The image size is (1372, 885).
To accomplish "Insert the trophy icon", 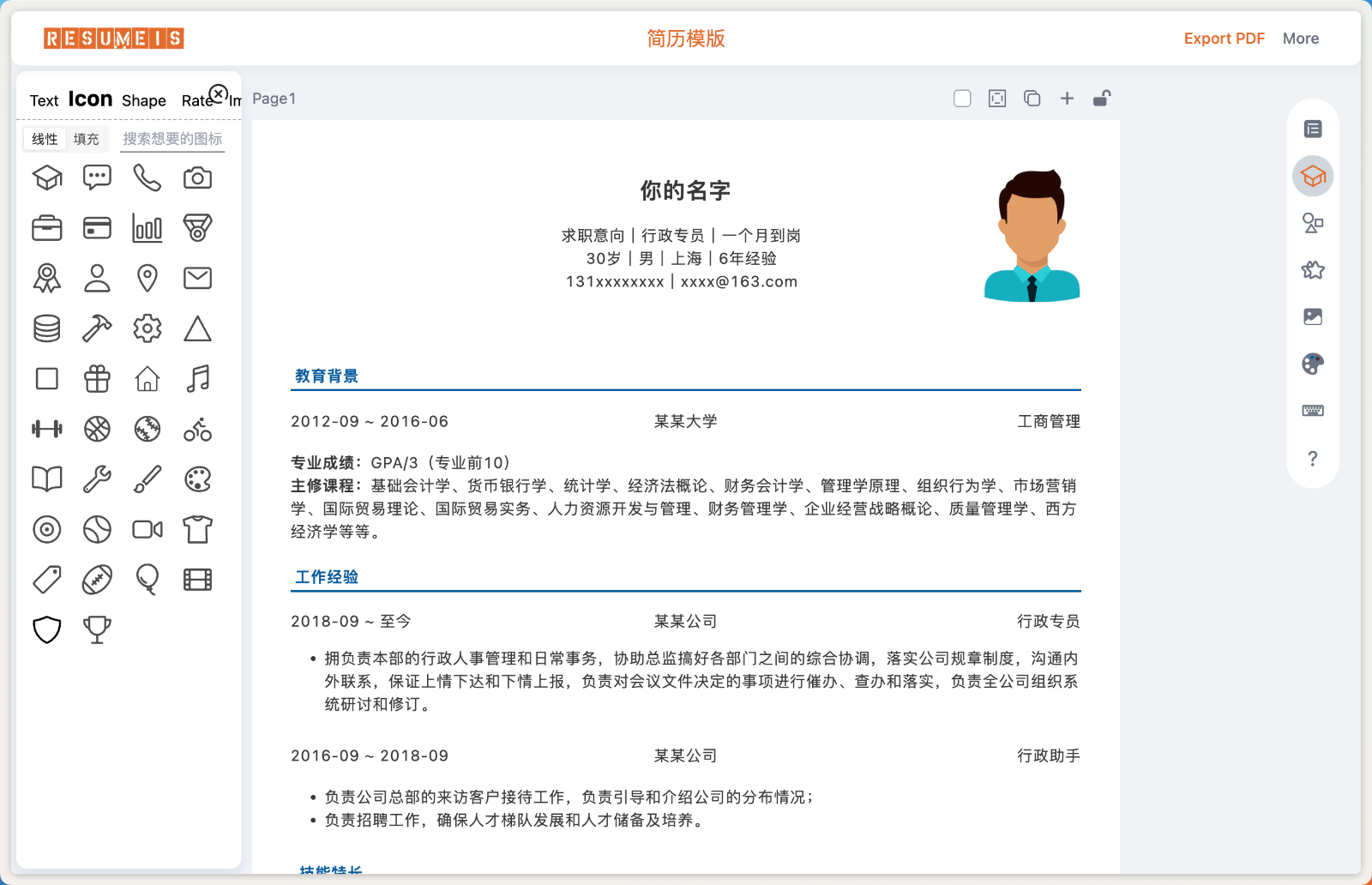I will 97,629.
